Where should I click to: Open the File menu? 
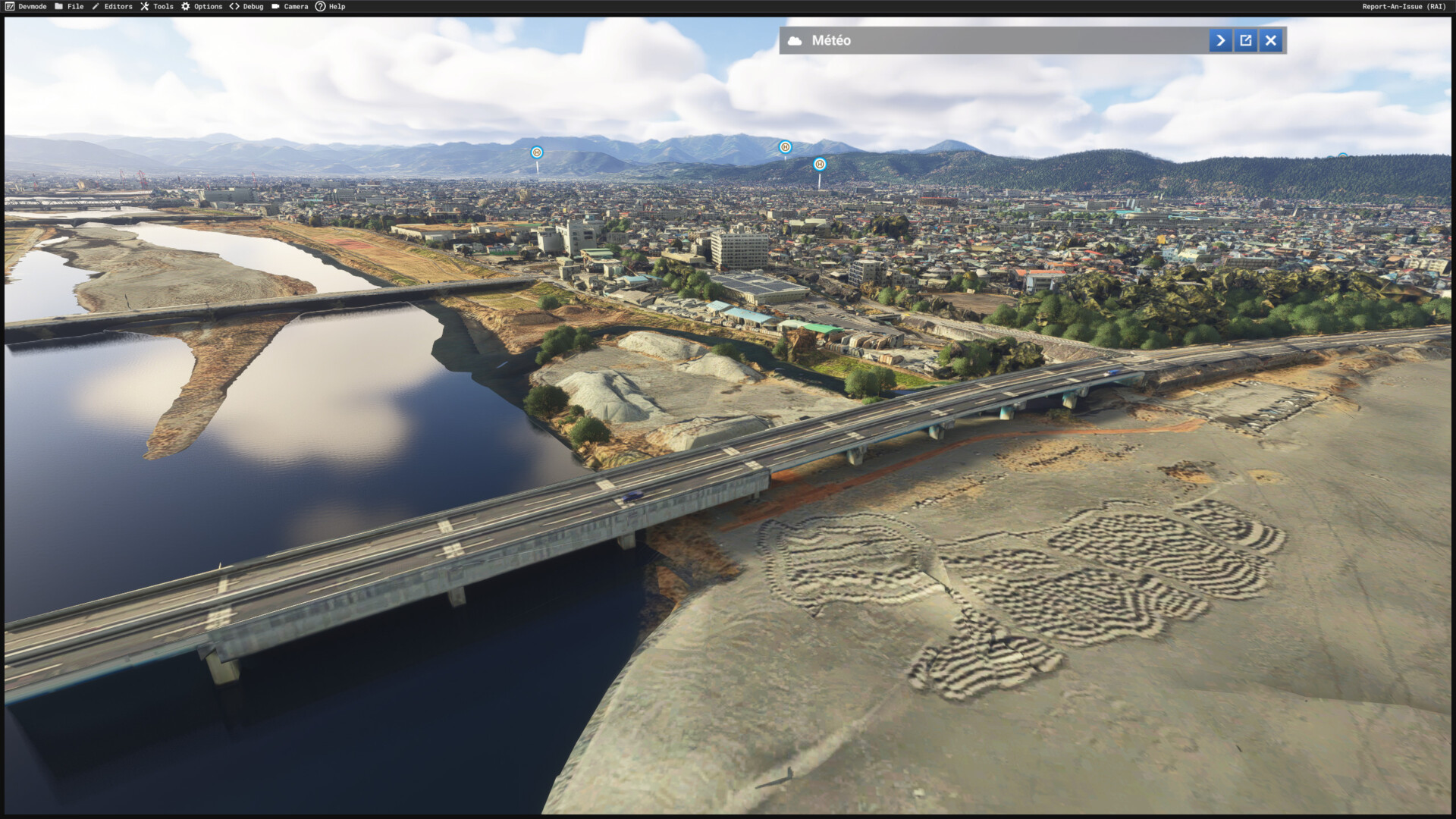click(74, 6)
